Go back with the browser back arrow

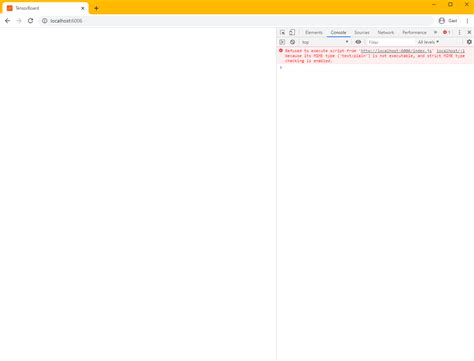pyautogui.click(x=7, y=21)
